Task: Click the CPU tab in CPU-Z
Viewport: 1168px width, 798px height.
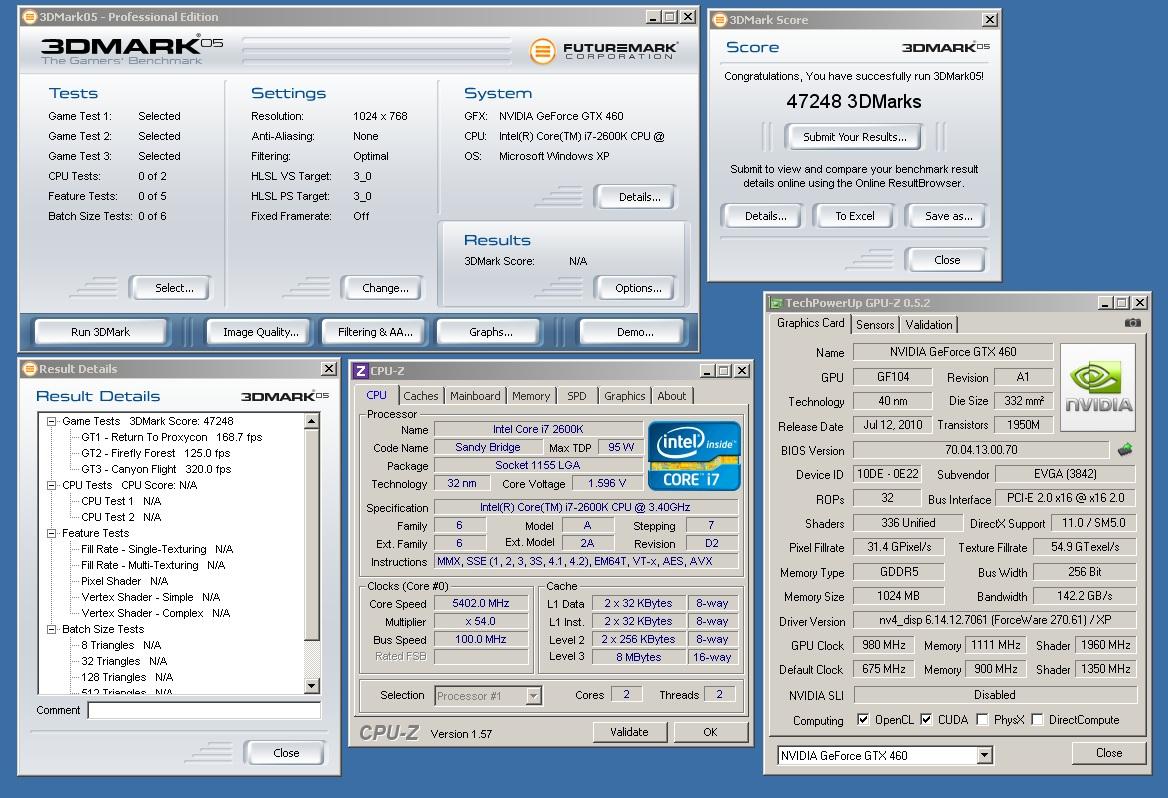Action: click(x=377, y=396)
